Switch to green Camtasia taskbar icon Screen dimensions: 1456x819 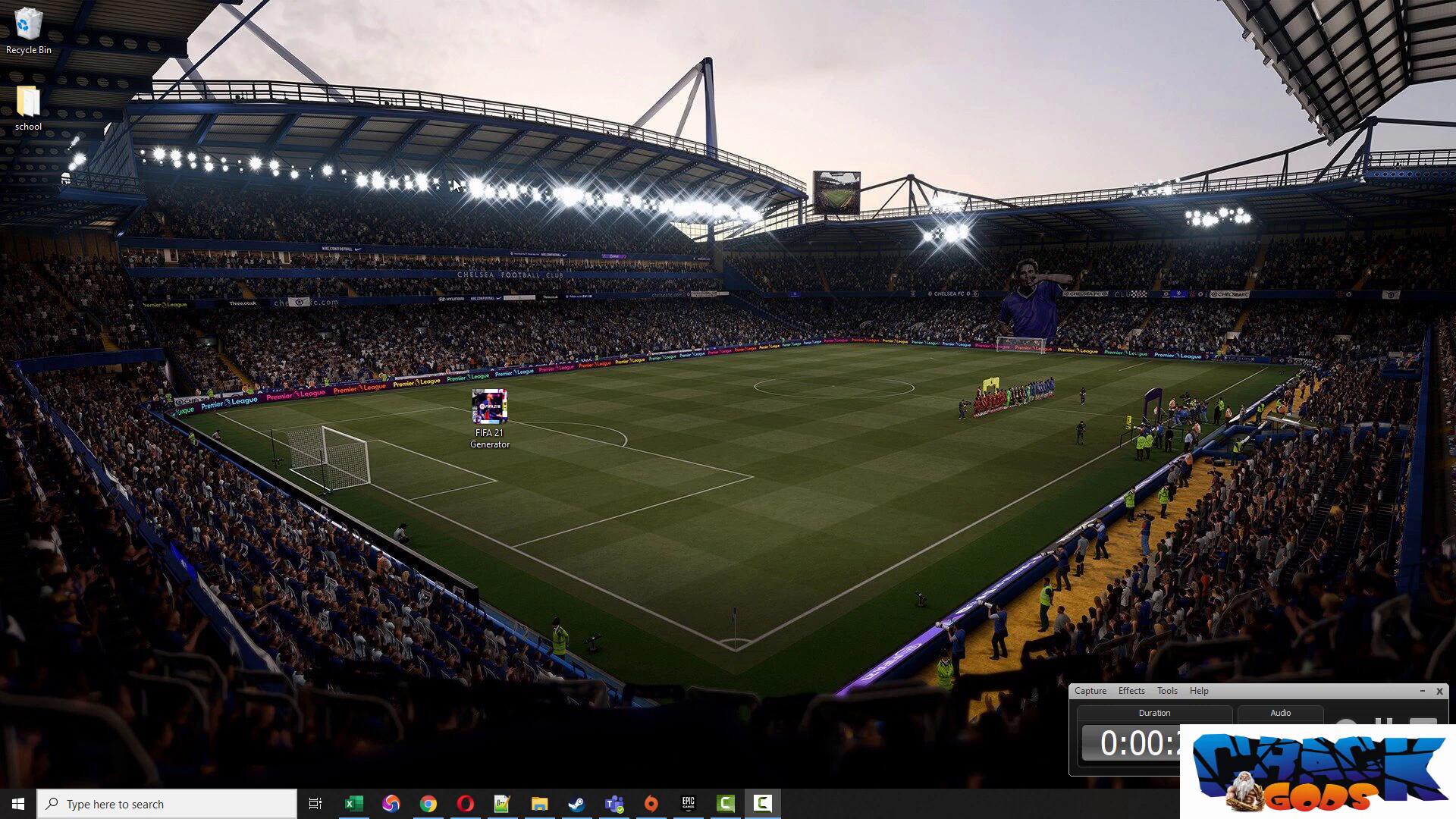click(726, 804)
